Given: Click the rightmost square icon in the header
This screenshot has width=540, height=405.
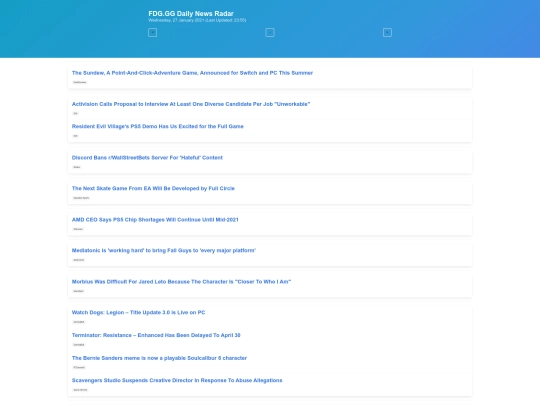Looking at the screenshot, I should click(x=387, y=33).
